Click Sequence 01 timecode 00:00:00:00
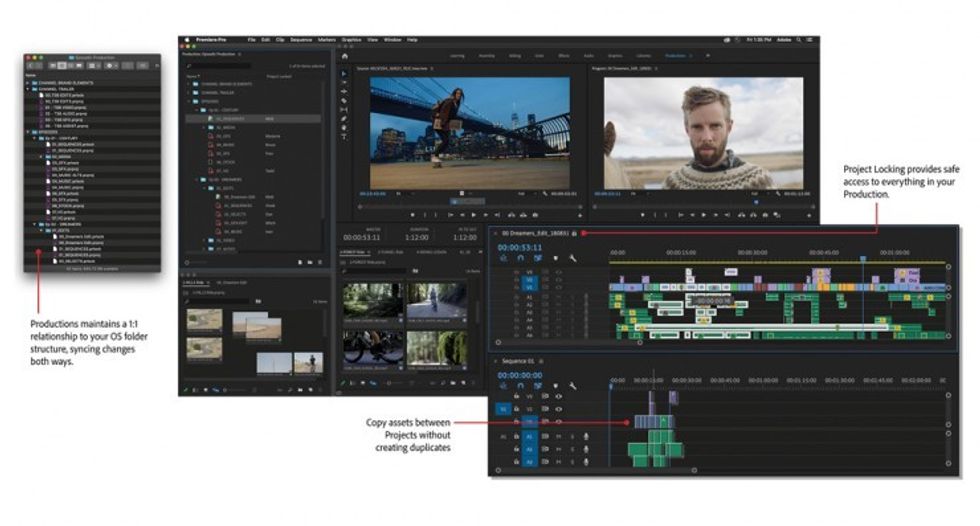Screen dimensions: 980x526 [x=519, y=375]
